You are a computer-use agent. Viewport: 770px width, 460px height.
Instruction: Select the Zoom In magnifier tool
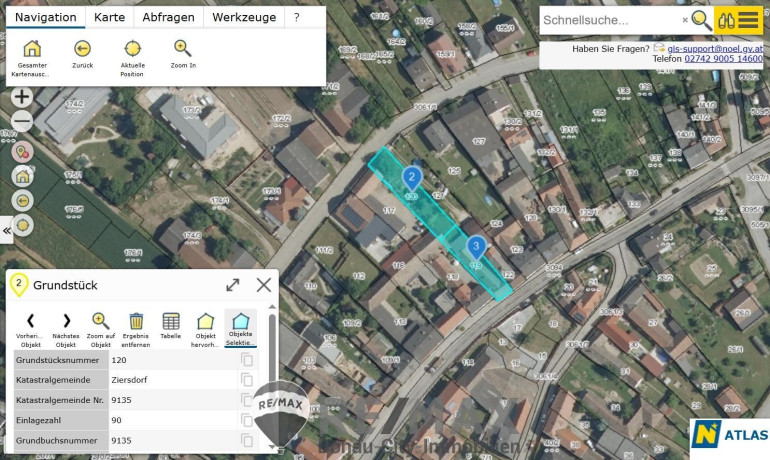[x=182, y=49]
